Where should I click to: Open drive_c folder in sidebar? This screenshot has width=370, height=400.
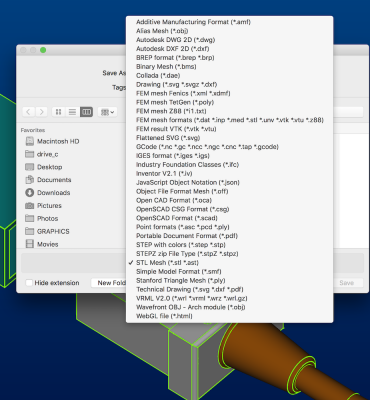coord(43,154)
